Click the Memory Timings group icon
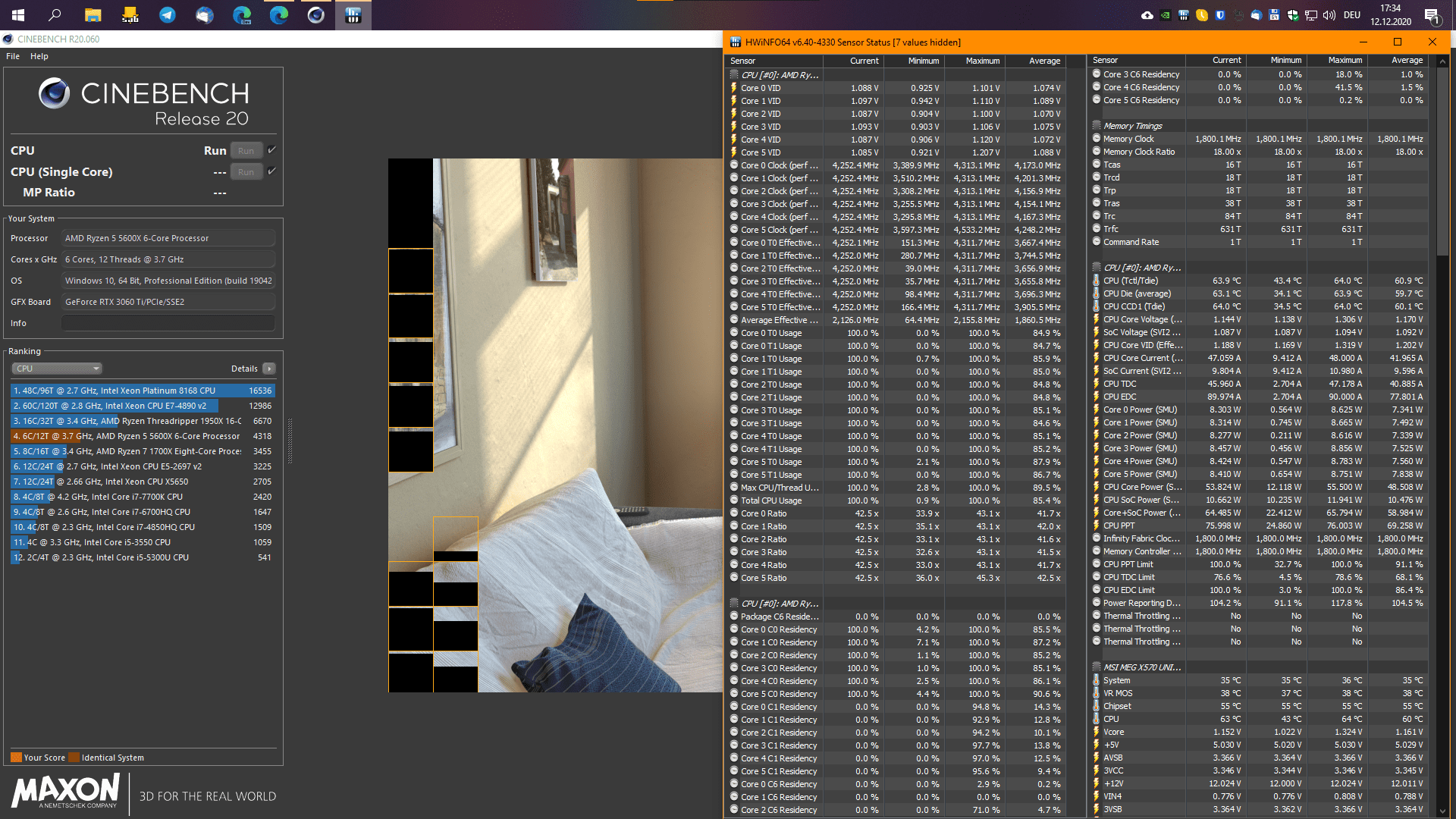The width and height of the screenshot is (1456, 819). tap(1096, 126)
